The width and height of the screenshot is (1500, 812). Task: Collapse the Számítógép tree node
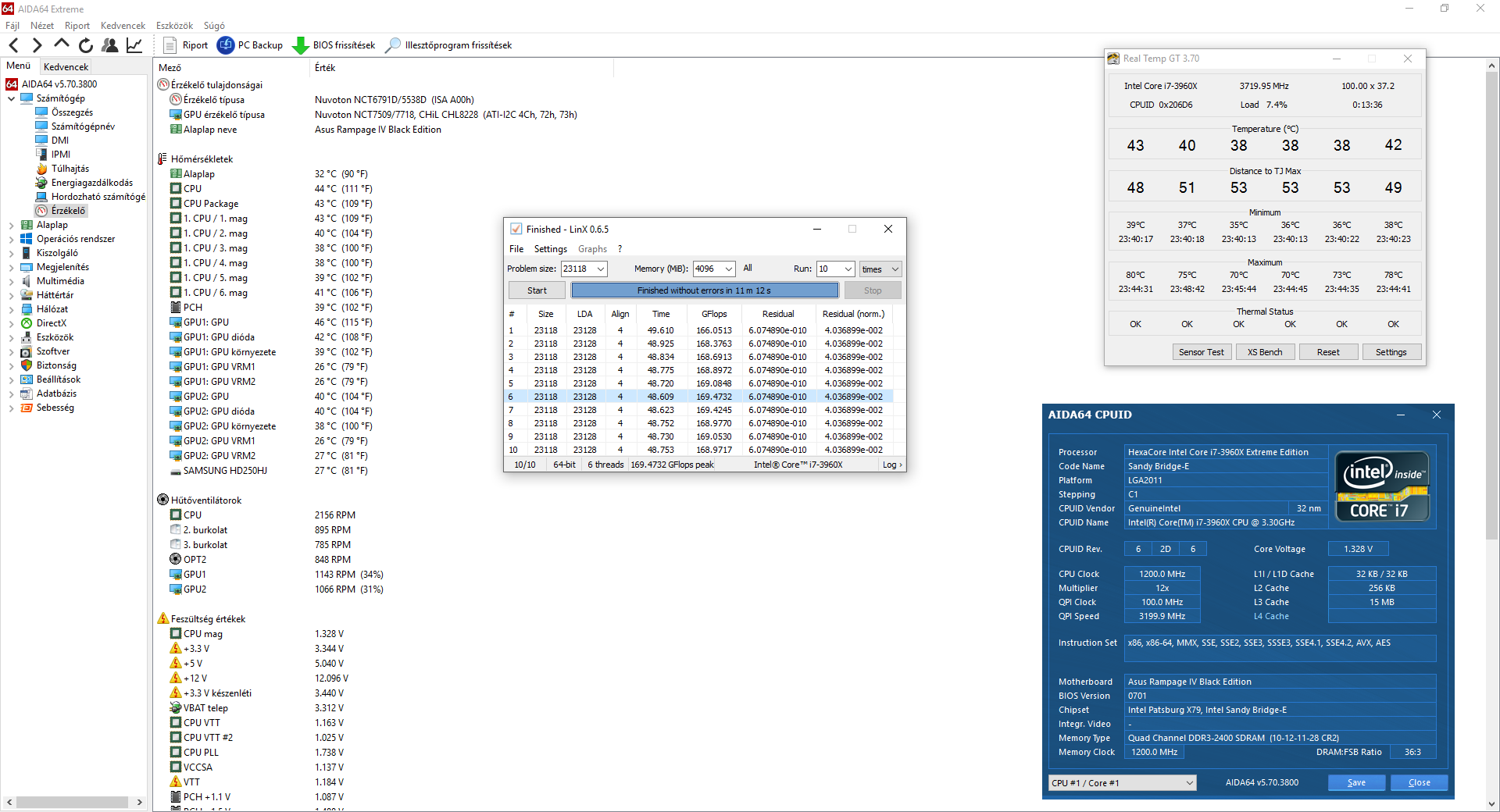[11, 98]
